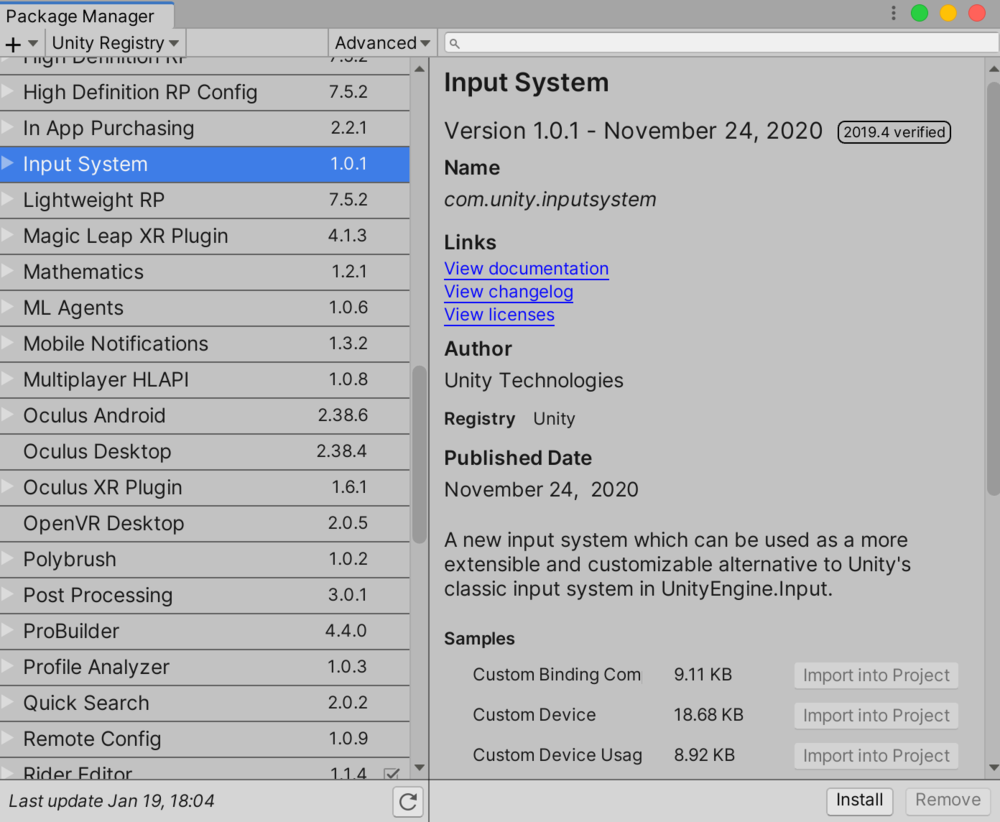The height and width of the screenshot is (822, 1000).
Task: Select the Remote Config package
Action: (x=204, y=739)
